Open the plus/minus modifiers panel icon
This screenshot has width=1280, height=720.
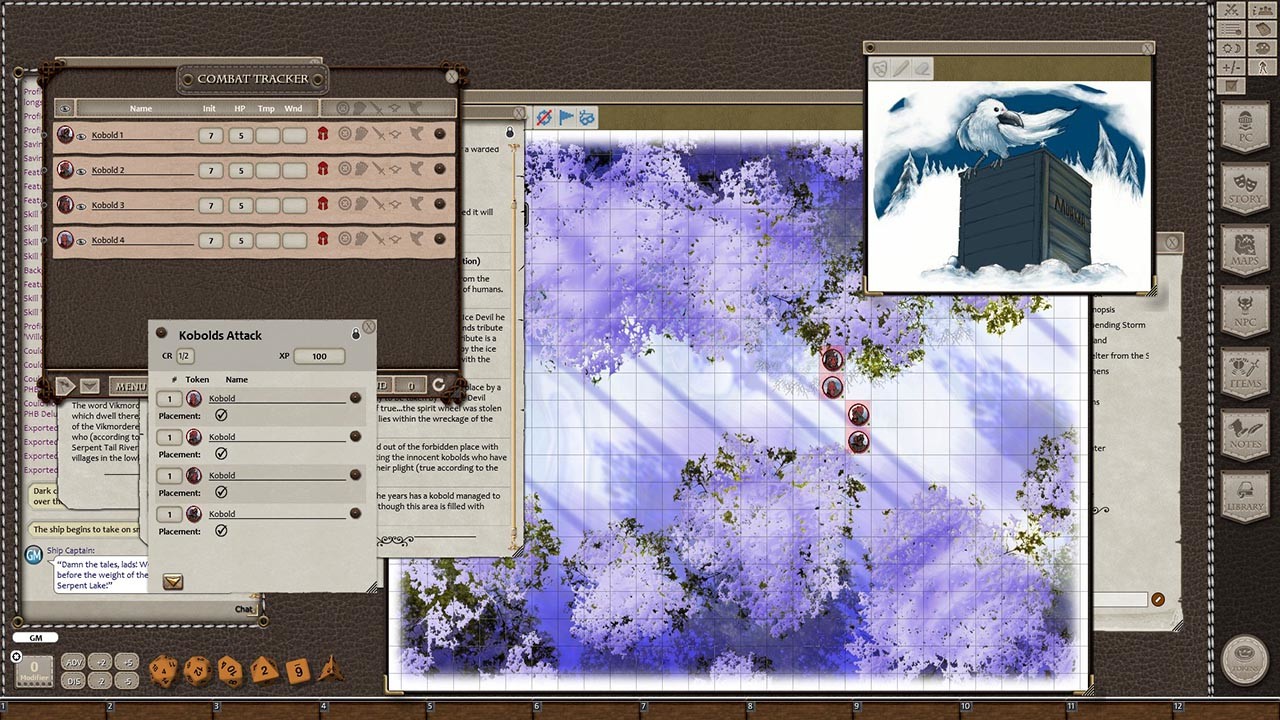(x=1232, y=66)
